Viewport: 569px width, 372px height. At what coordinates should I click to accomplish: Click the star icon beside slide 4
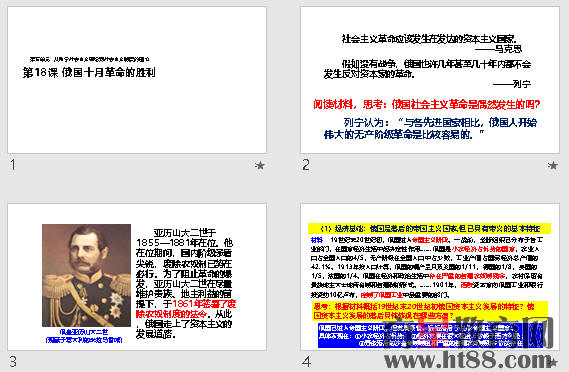[x=553, y=361]
